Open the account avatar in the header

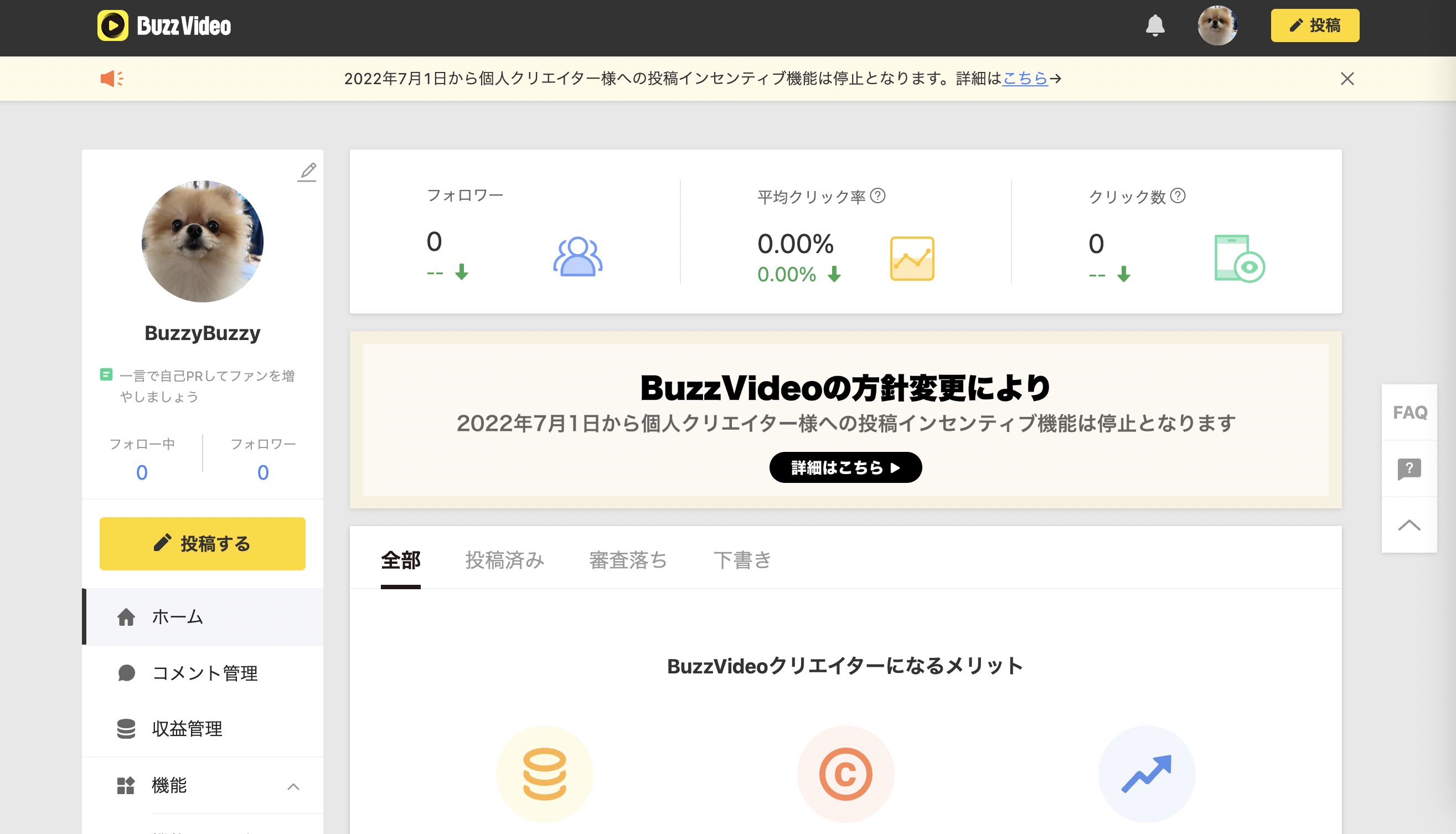1217,26
